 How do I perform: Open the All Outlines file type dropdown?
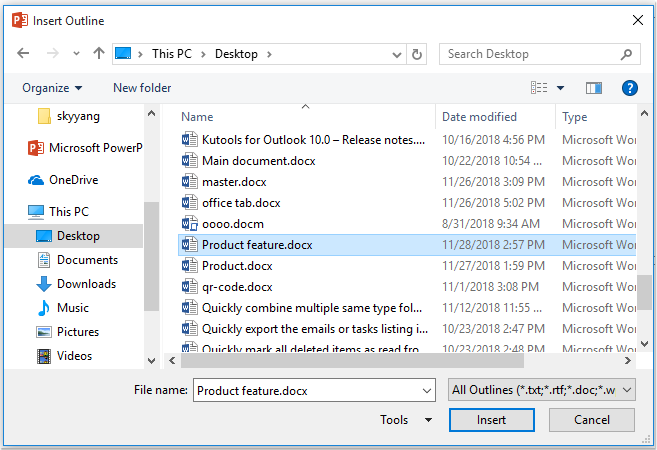pyautogui.click(x=542, y=390)
